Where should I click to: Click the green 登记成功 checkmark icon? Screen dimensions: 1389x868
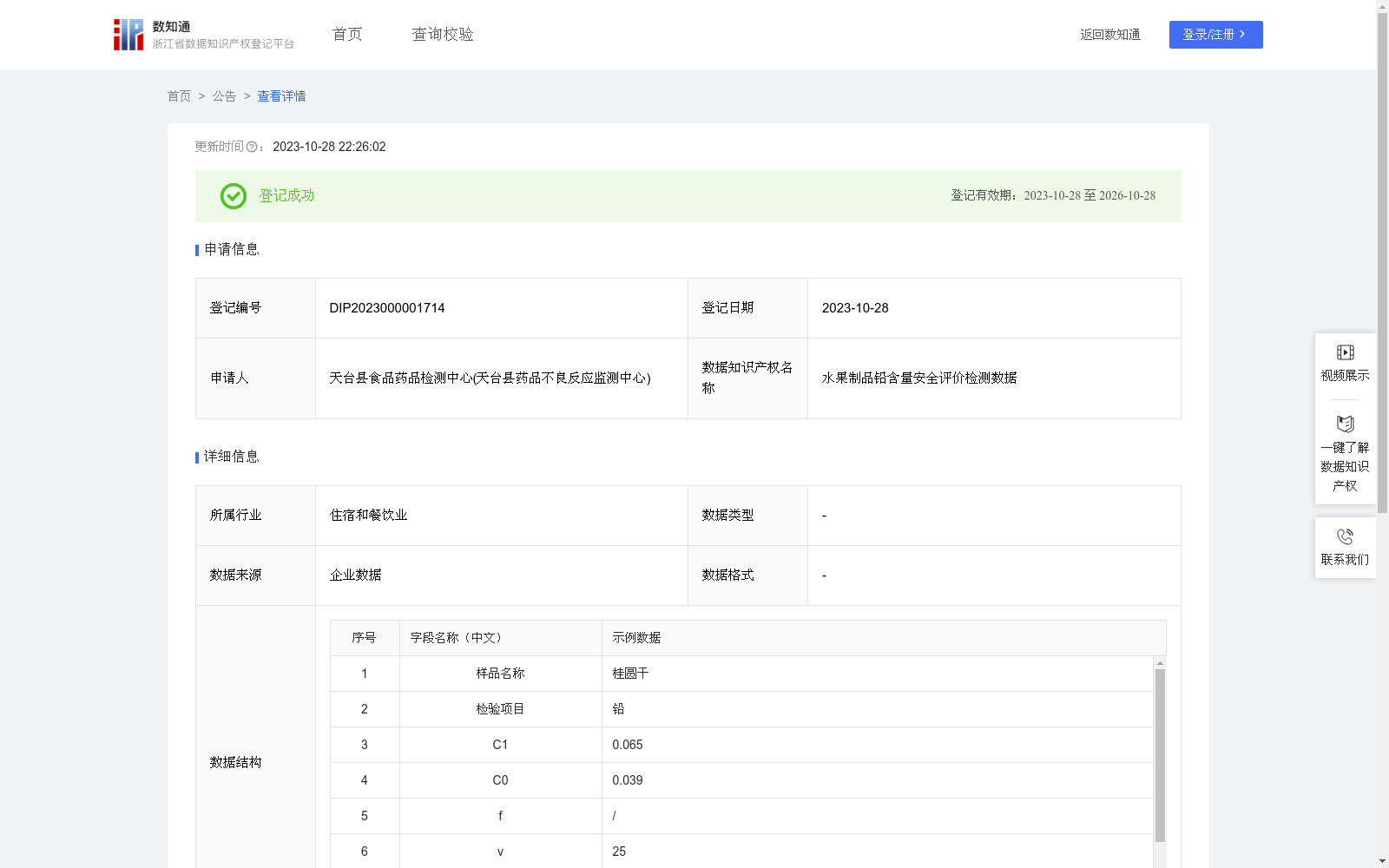[233, 196]
